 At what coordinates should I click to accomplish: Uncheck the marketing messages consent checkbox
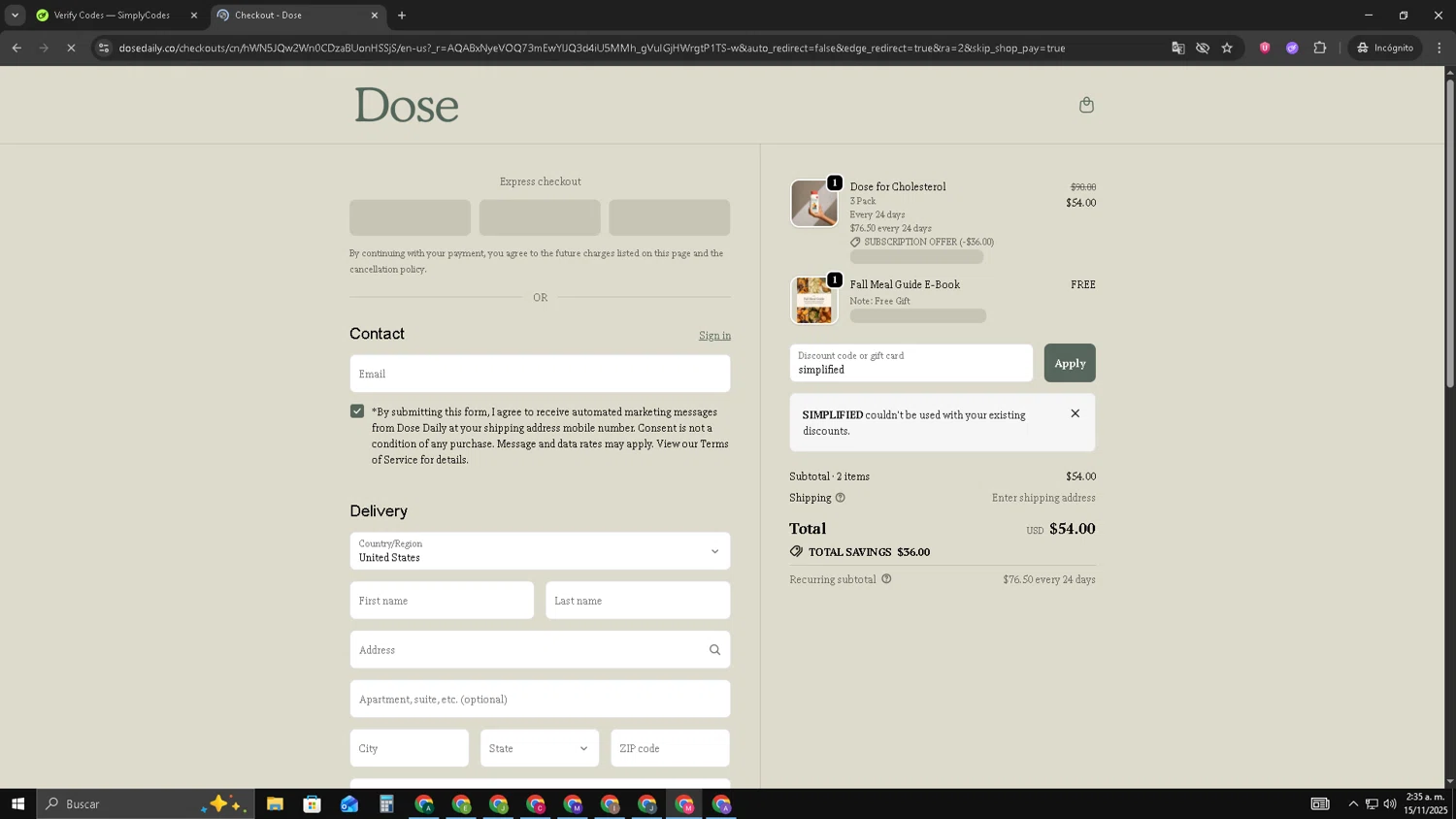pyautogui.click(x=357, y=411)
